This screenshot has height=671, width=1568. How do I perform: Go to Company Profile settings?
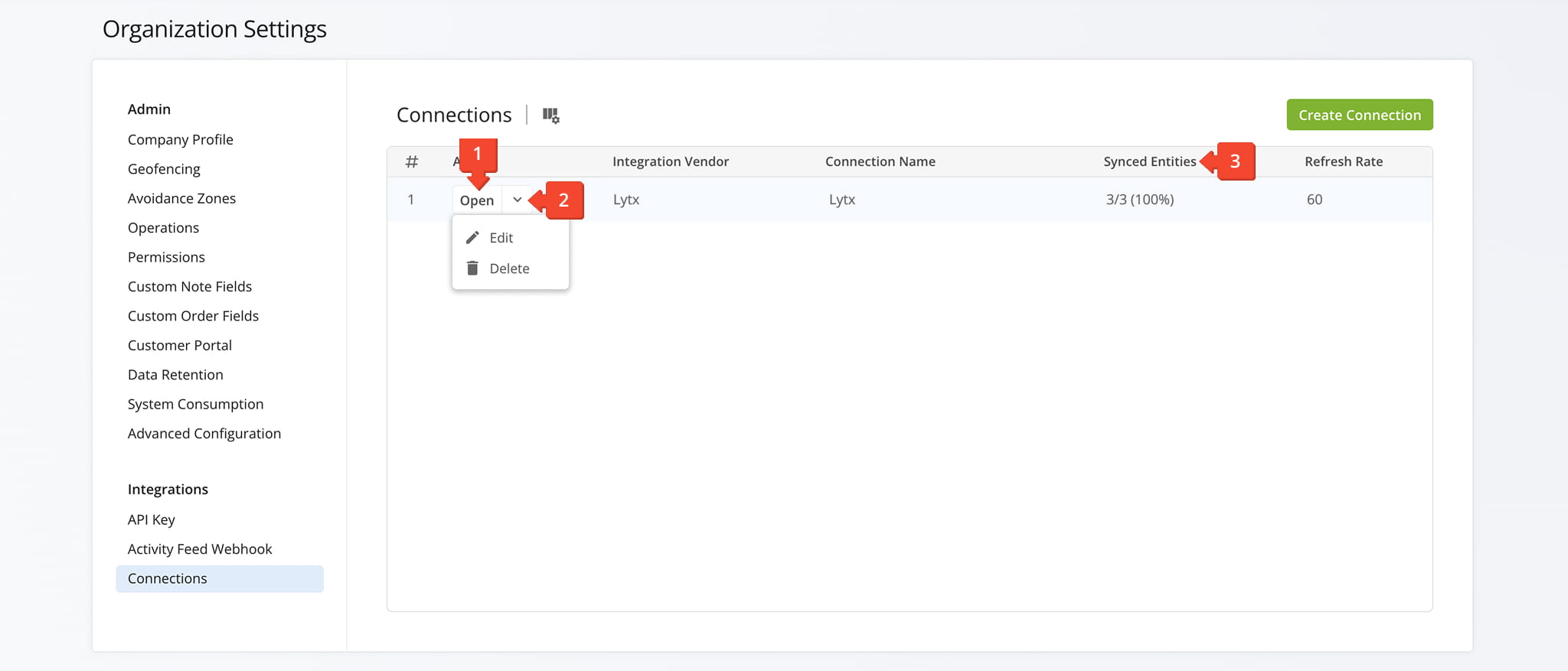point(180,139)
